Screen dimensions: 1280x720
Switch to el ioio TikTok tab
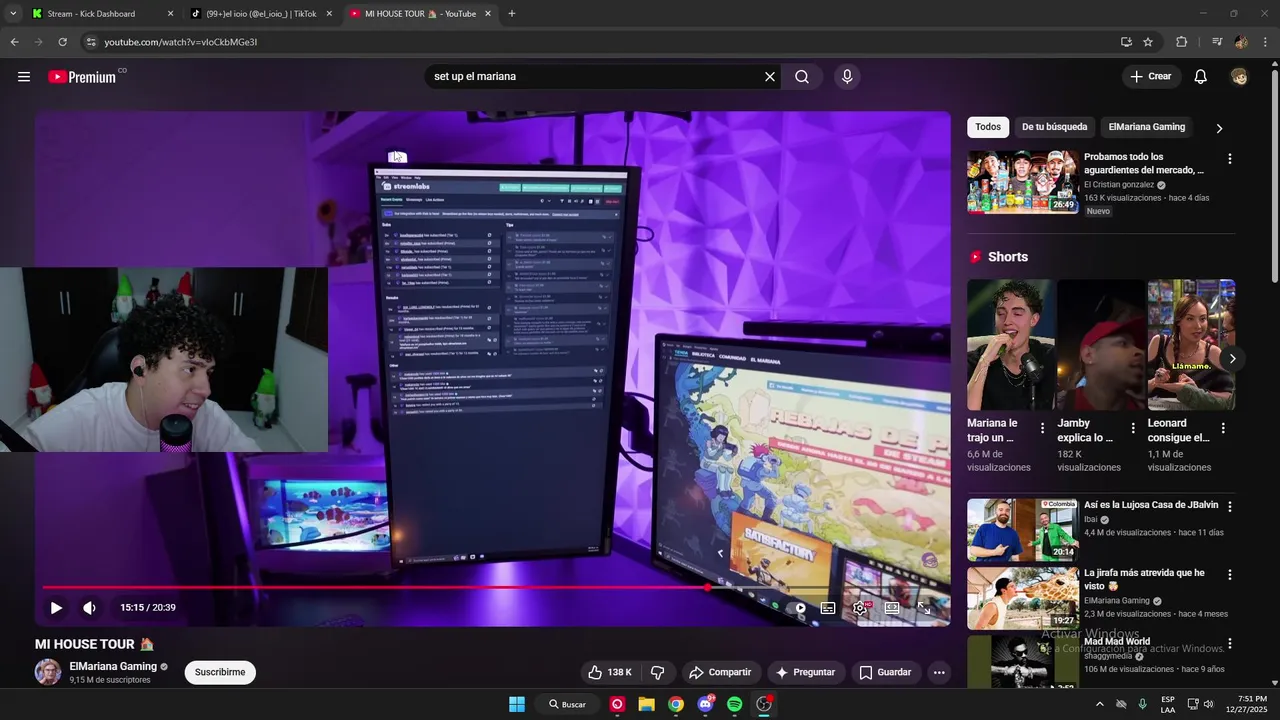[260, 14]
